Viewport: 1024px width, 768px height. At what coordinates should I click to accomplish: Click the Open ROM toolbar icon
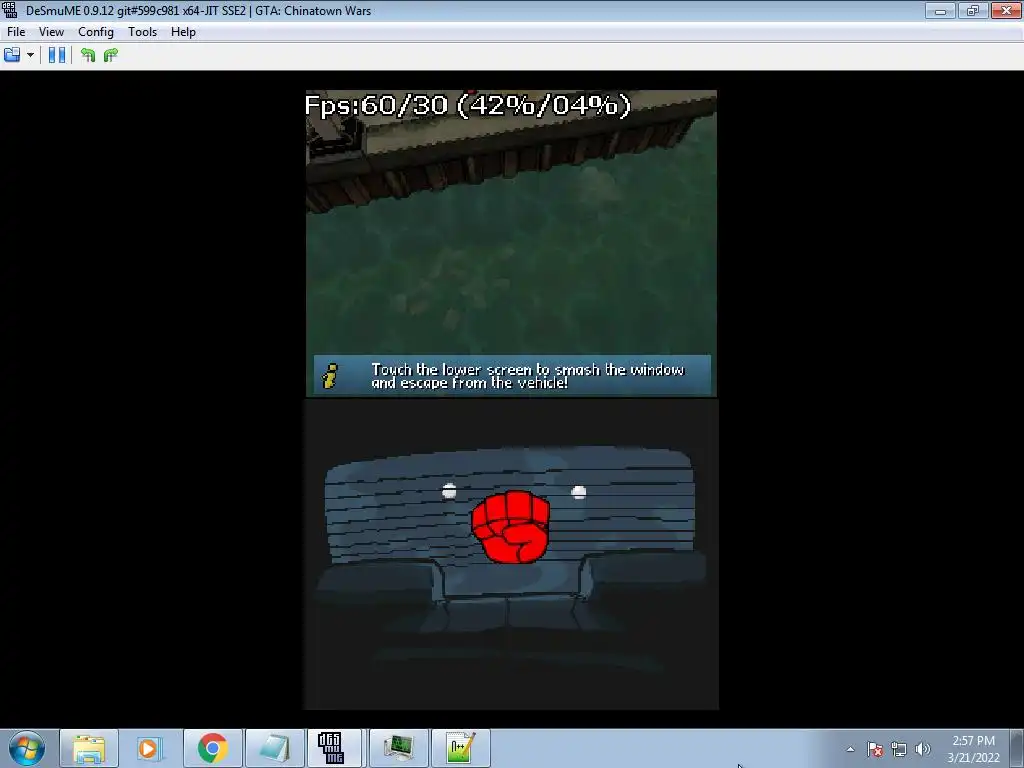click(x=12, y=55)
